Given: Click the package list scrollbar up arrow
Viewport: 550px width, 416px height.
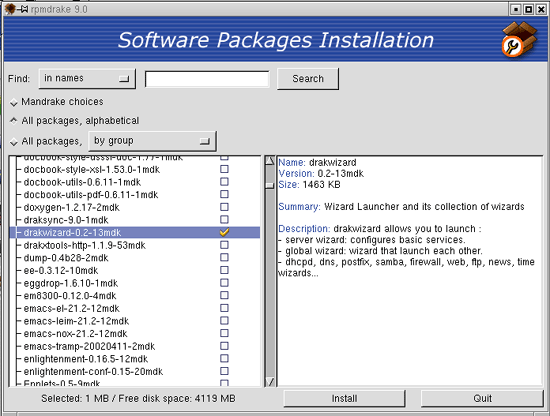Looking at the screenshot, I should pos(270,161).
